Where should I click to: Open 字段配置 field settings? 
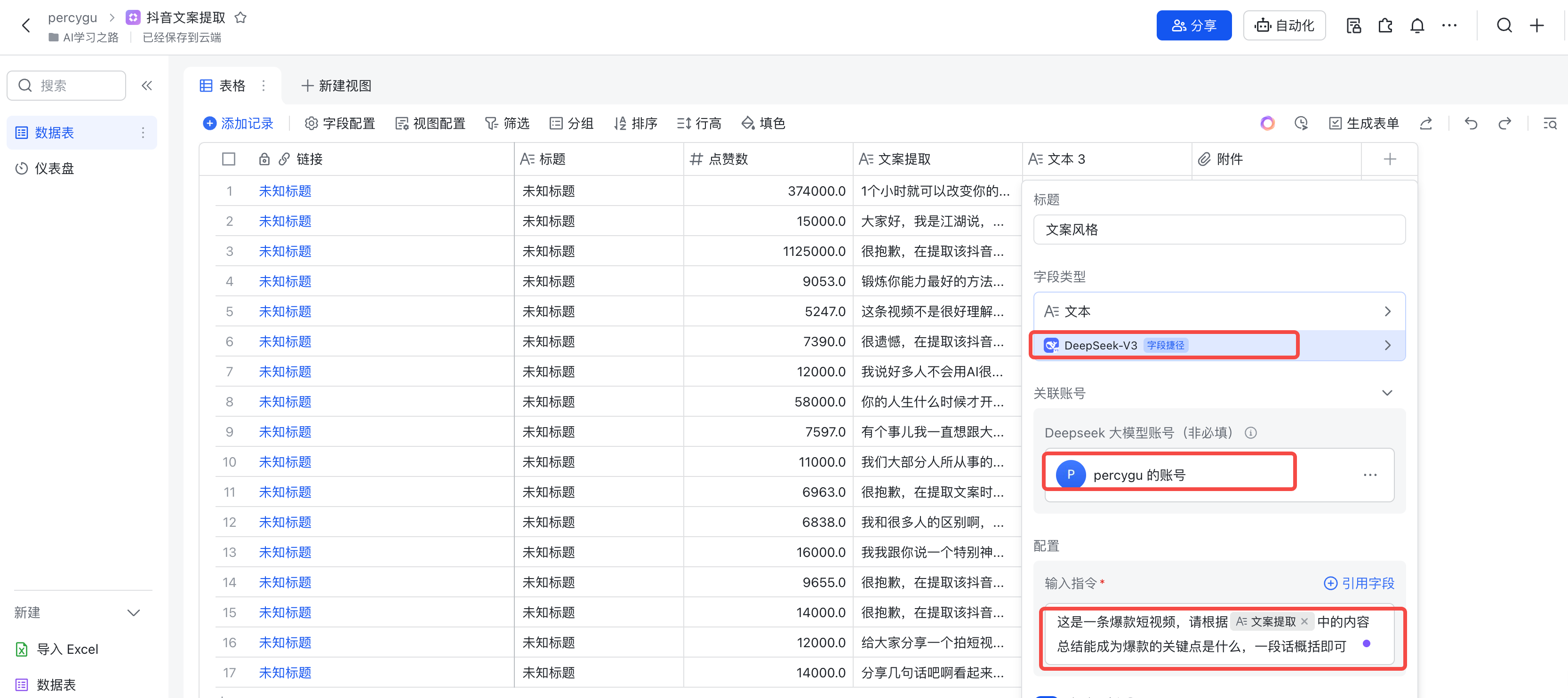click(340, 124)
